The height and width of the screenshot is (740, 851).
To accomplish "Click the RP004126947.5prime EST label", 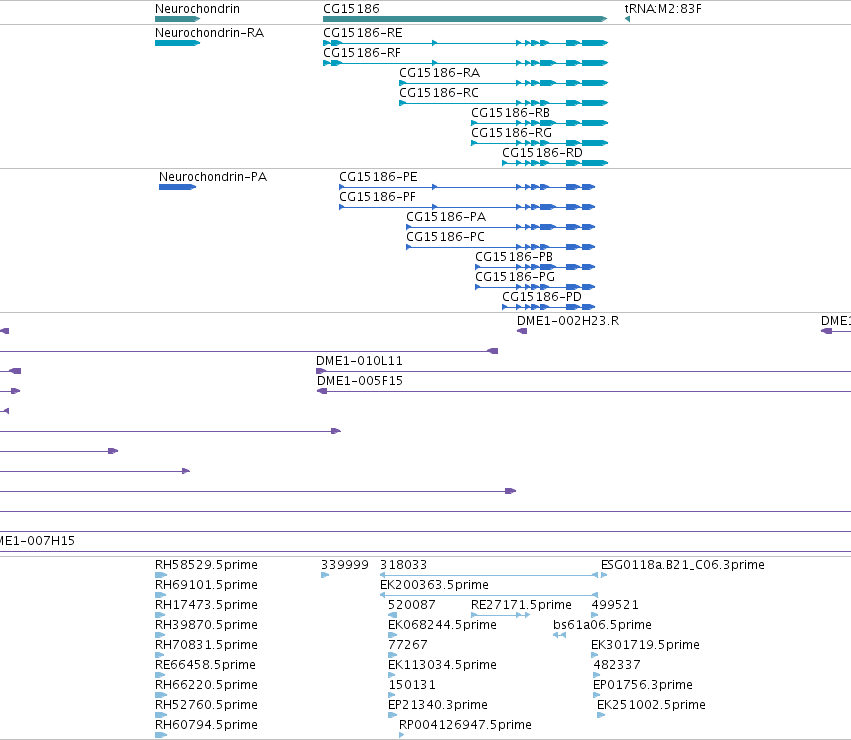I will (x=465, y=725).
